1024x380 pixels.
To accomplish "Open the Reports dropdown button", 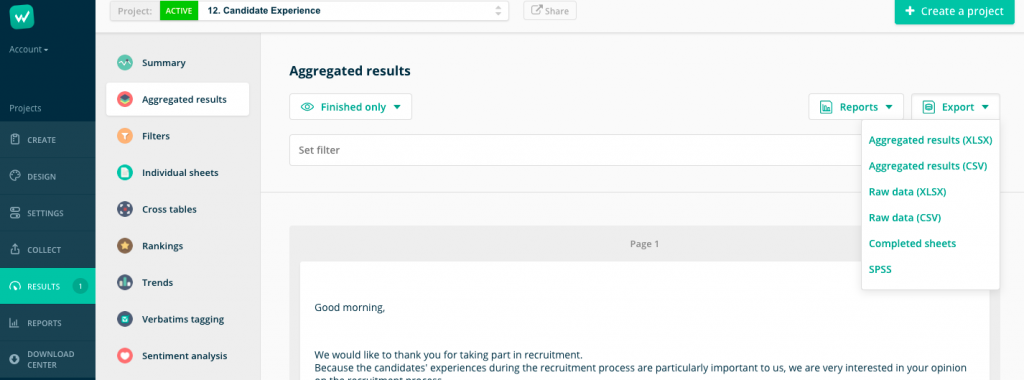I will click(856, 107).
